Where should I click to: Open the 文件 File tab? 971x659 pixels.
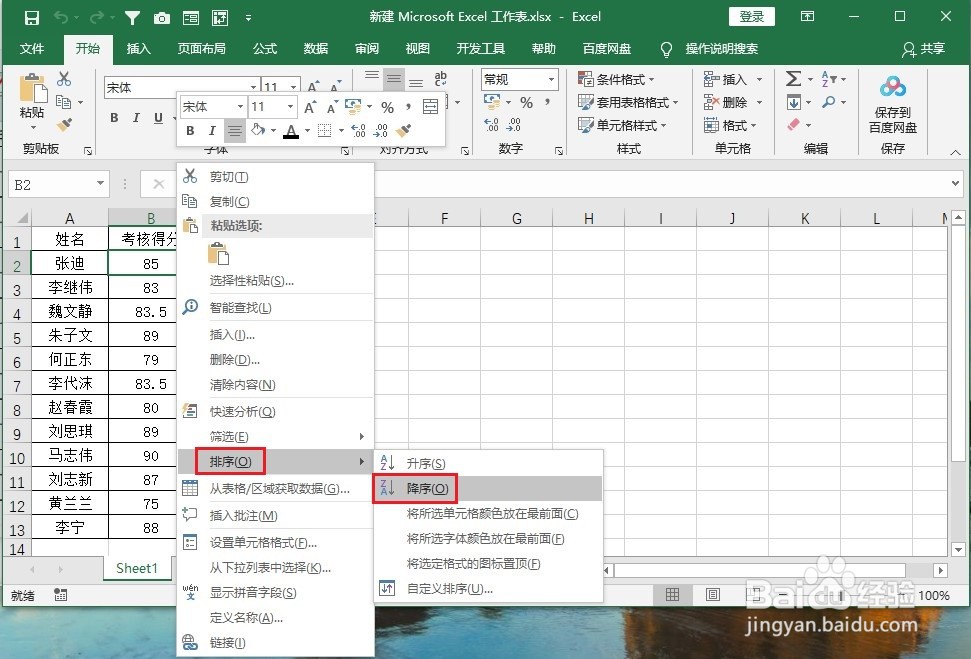[x=32, y=49]
